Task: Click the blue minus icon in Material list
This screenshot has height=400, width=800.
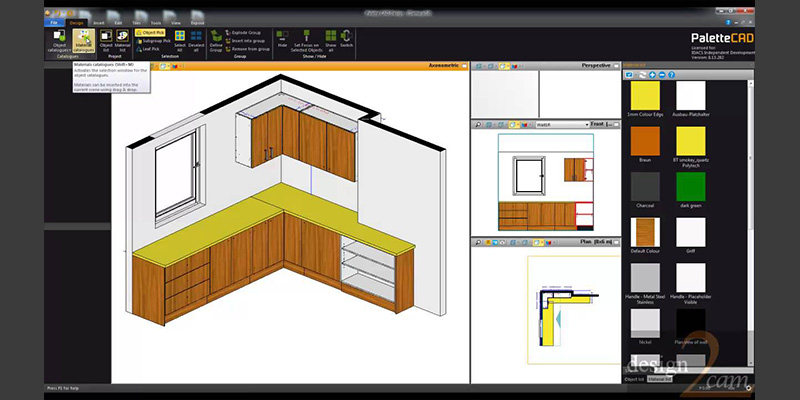Action: (x=662, y=75)
